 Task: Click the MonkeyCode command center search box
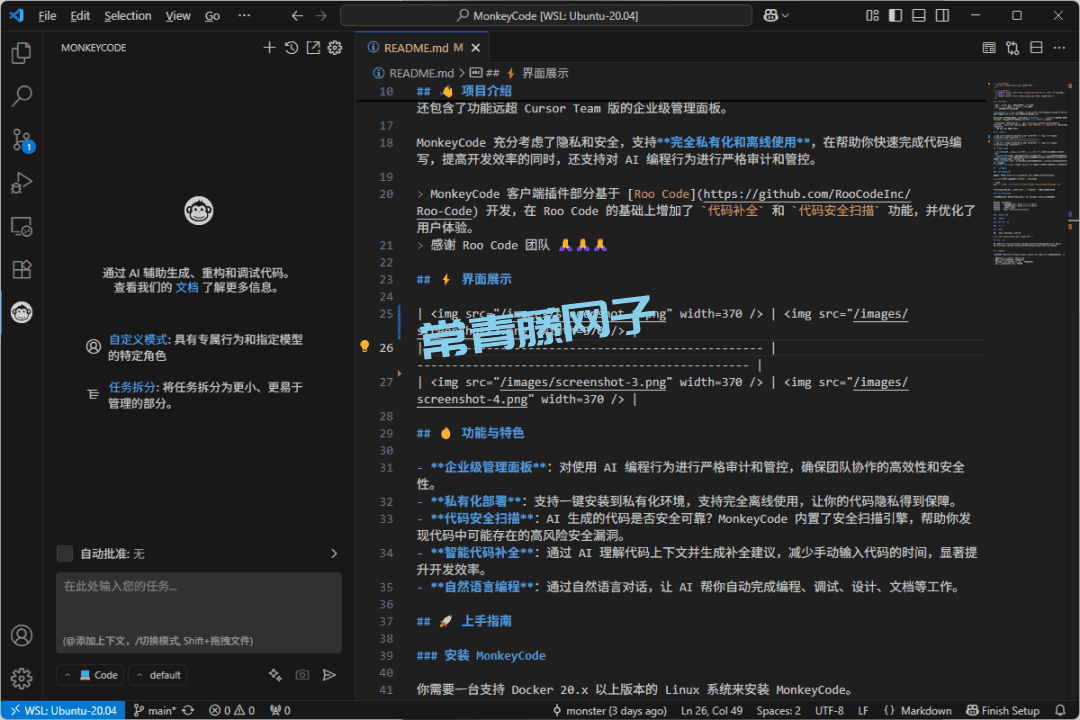[x=546, y=15]
